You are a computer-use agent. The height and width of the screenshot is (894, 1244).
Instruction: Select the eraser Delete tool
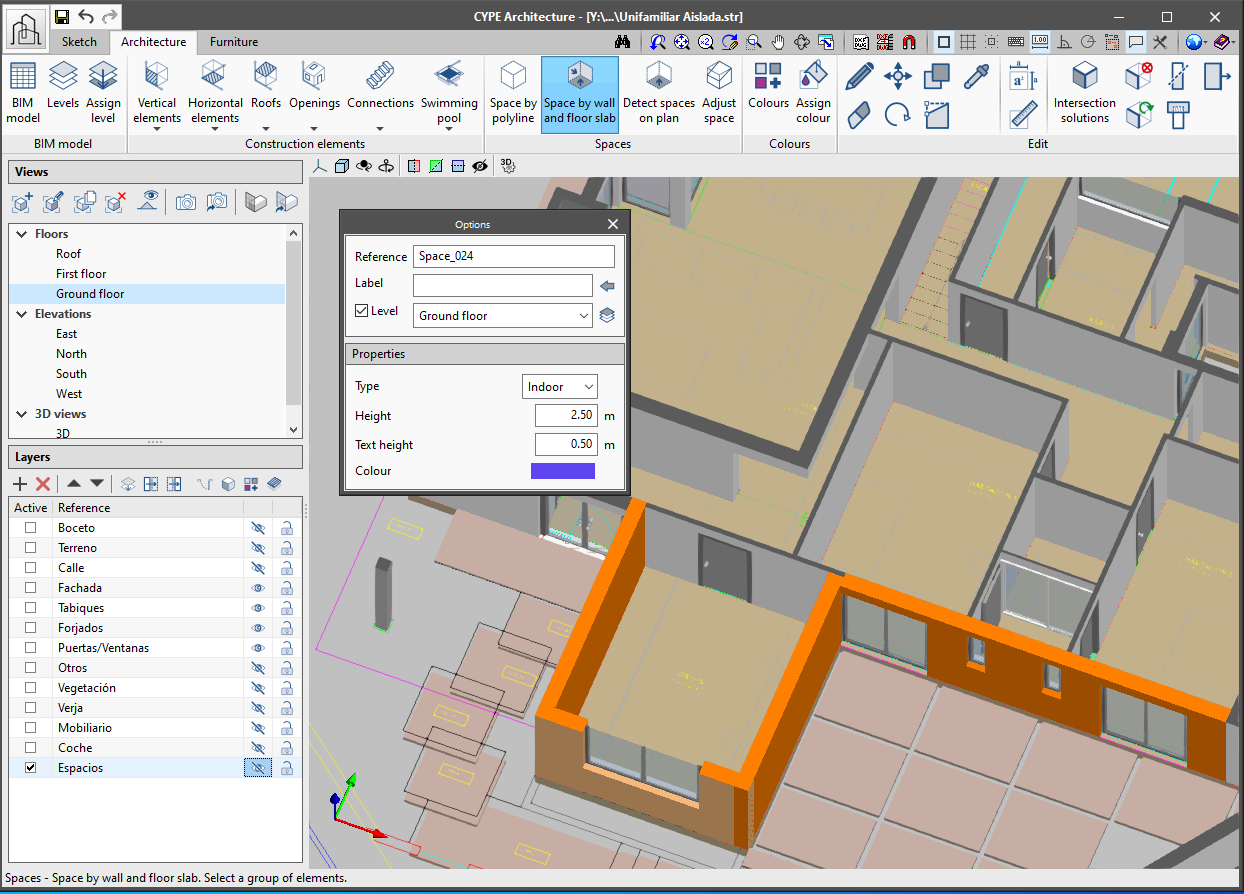859,115
